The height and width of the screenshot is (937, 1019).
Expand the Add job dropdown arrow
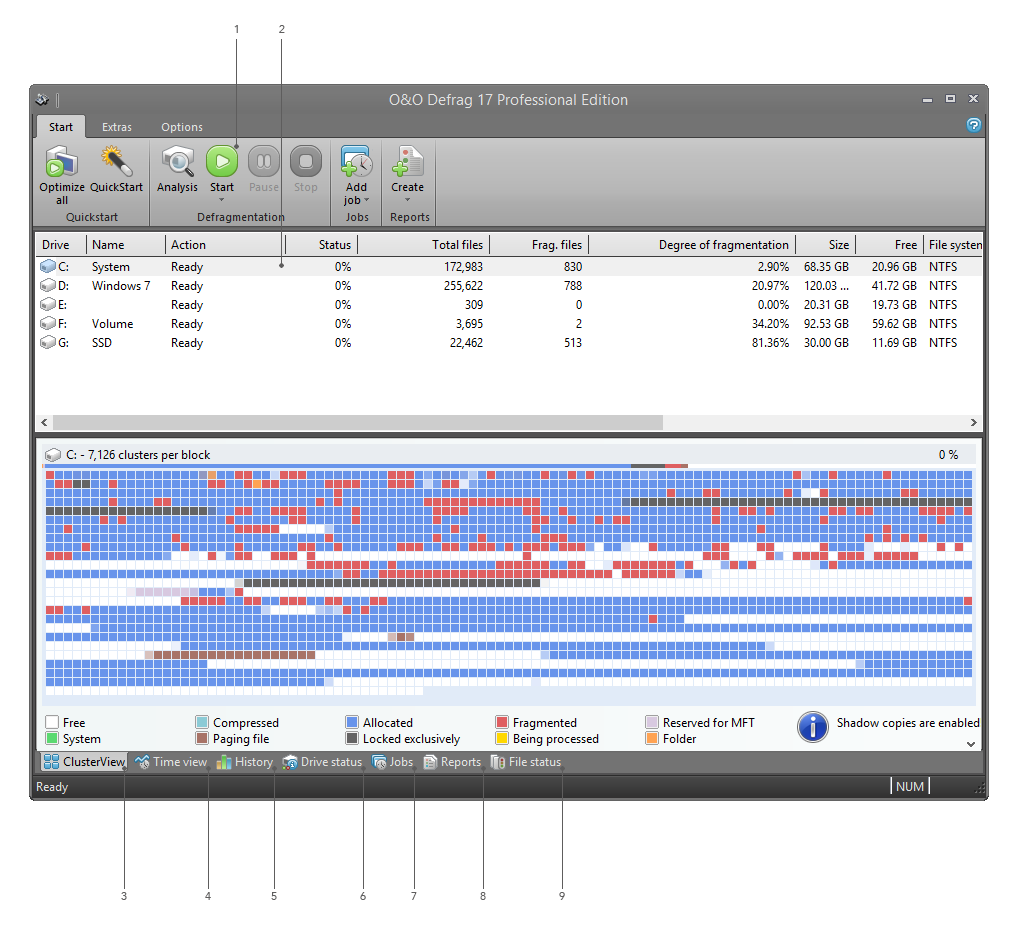pos(367,200)
